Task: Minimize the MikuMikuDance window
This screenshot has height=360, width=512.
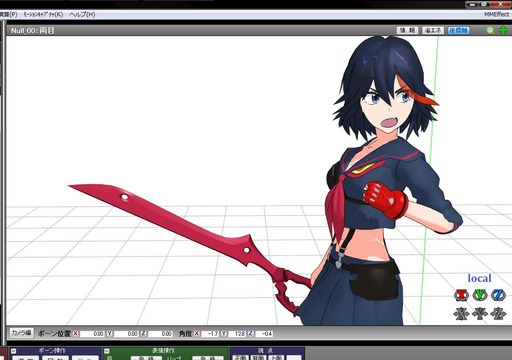Action: pyautogui.click(x=473, y=4)
